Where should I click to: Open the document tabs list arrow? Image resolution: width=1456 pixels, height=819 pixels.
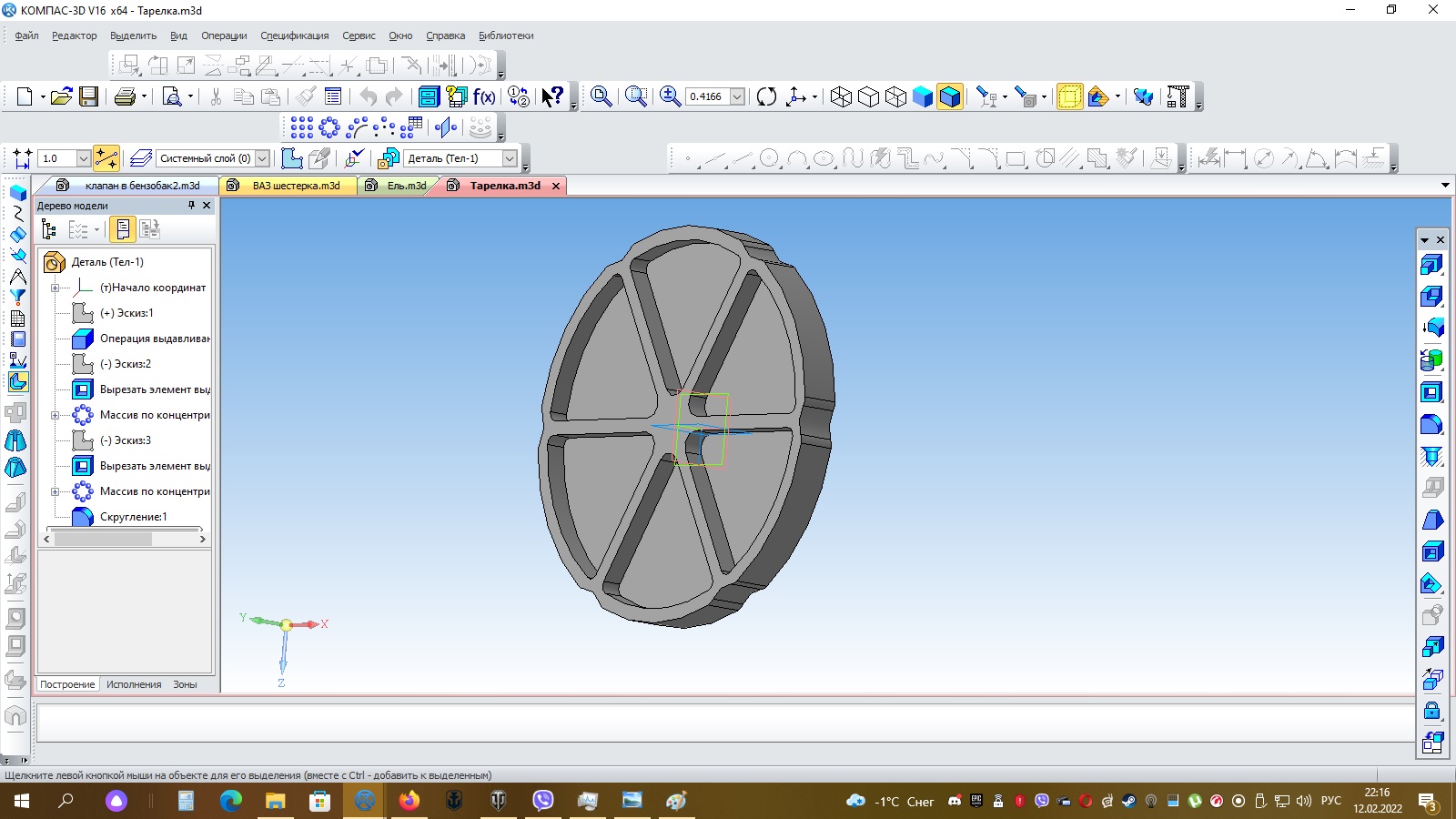pyautogui.click(x=1445, y=186)
